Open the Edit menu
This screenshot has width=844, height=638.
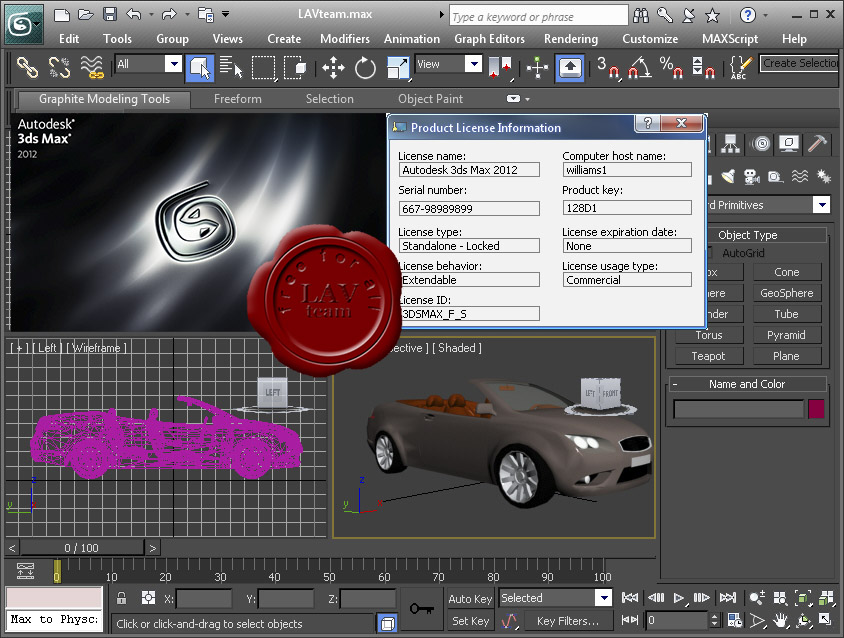pyautogui.click(x=69, y=39)
